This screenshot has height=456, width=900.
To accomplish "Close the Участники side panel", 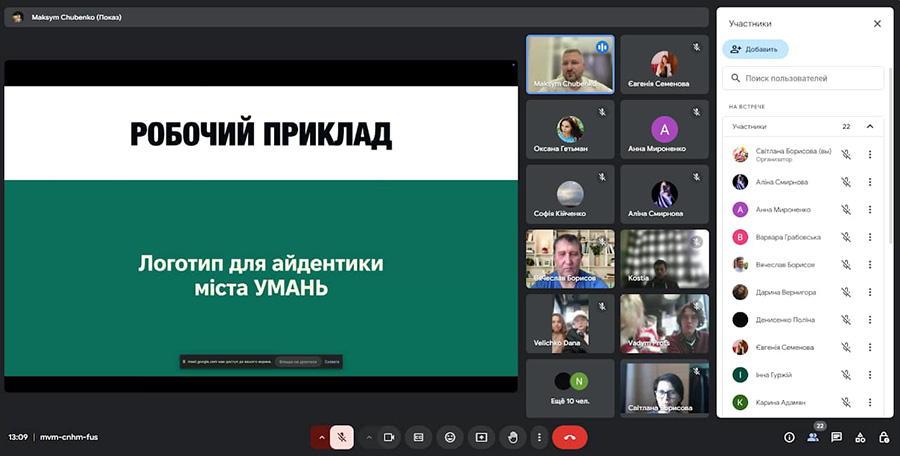I will pos(877,24).
